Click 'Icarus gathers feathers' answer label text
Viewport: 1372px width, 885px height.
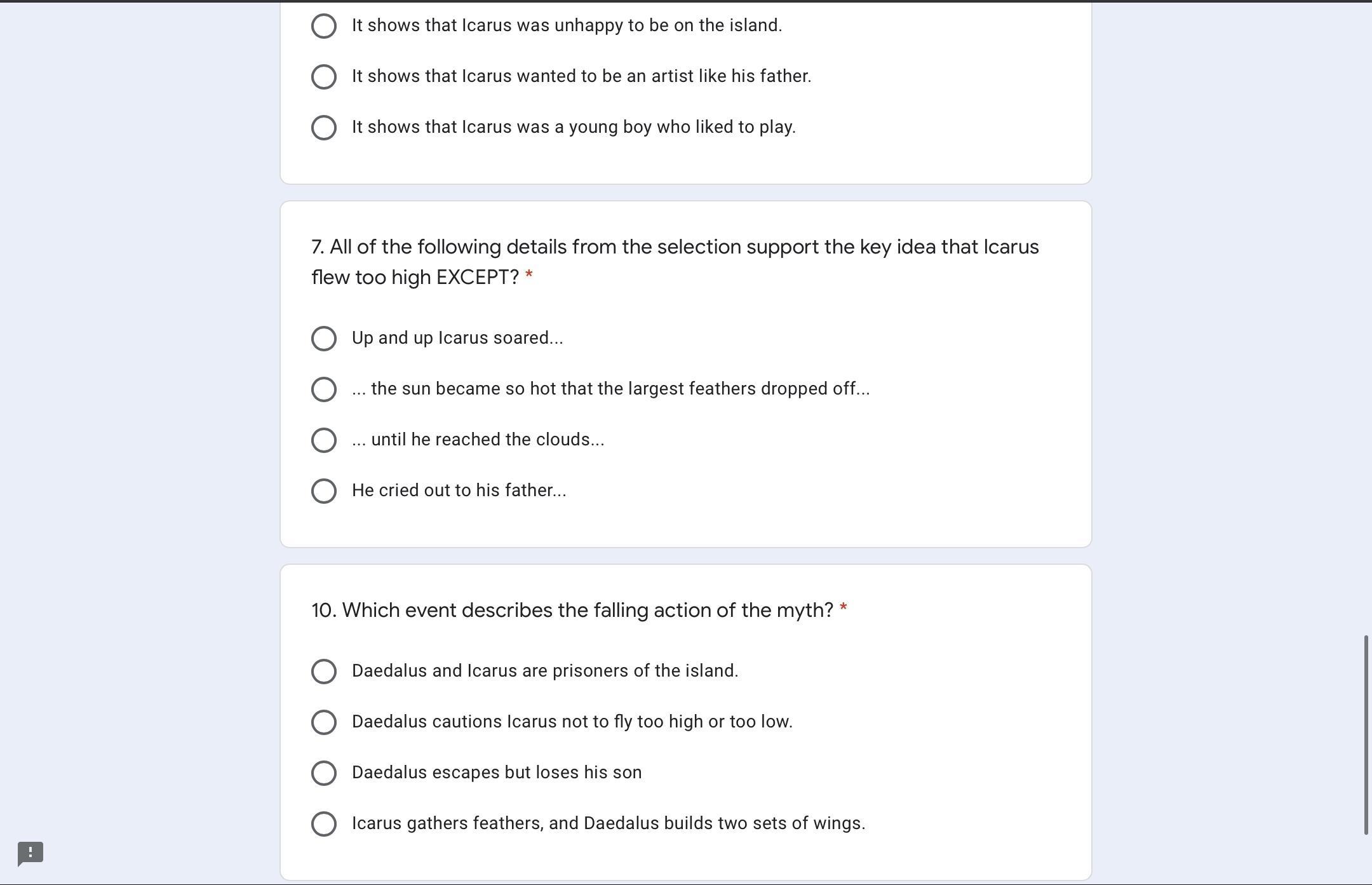pos(608,823)
